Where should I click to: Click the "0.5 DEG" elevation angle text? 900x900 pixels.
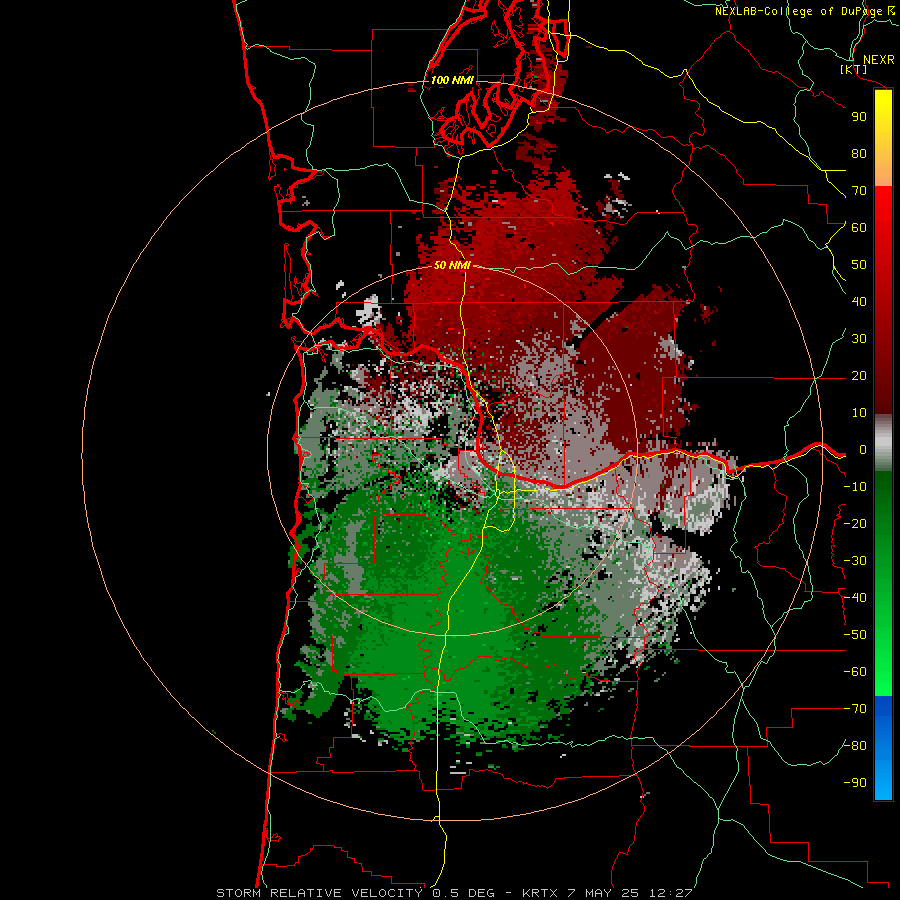pyautogui.click(x=464, y=893)
